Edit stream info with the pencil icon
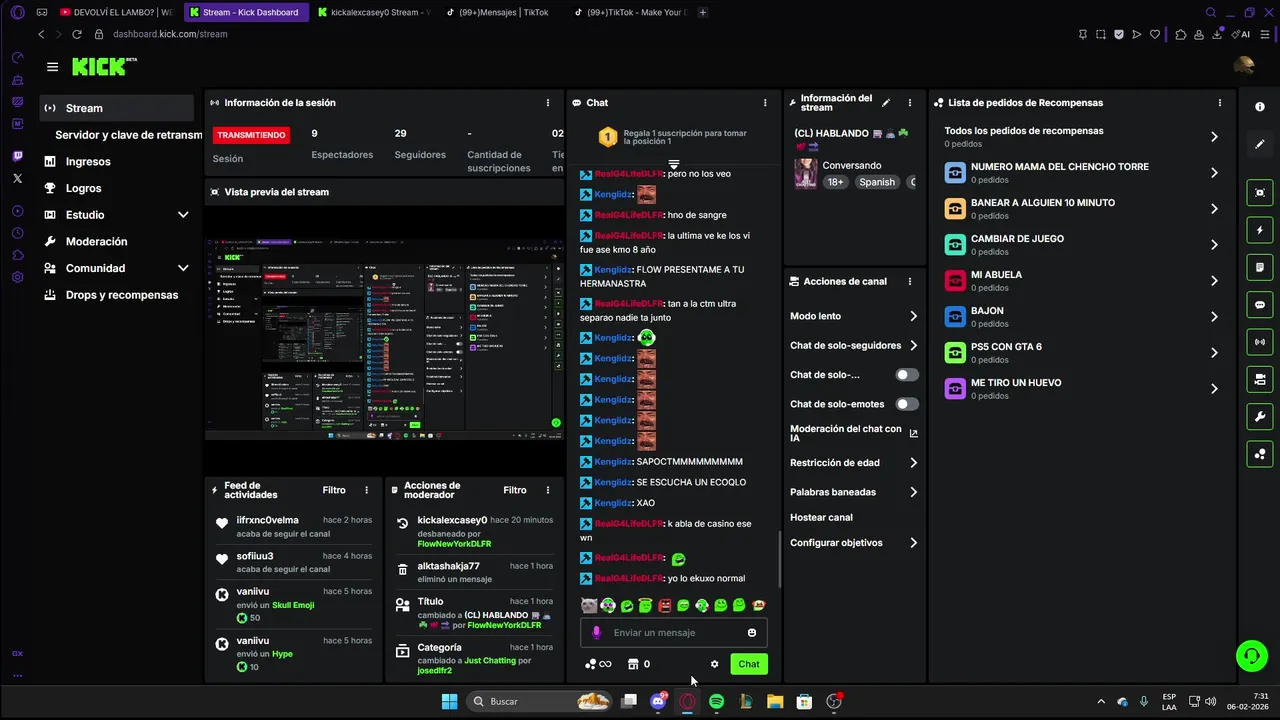1280x720 pixels. pyautogui.click(x=886, y=103)
